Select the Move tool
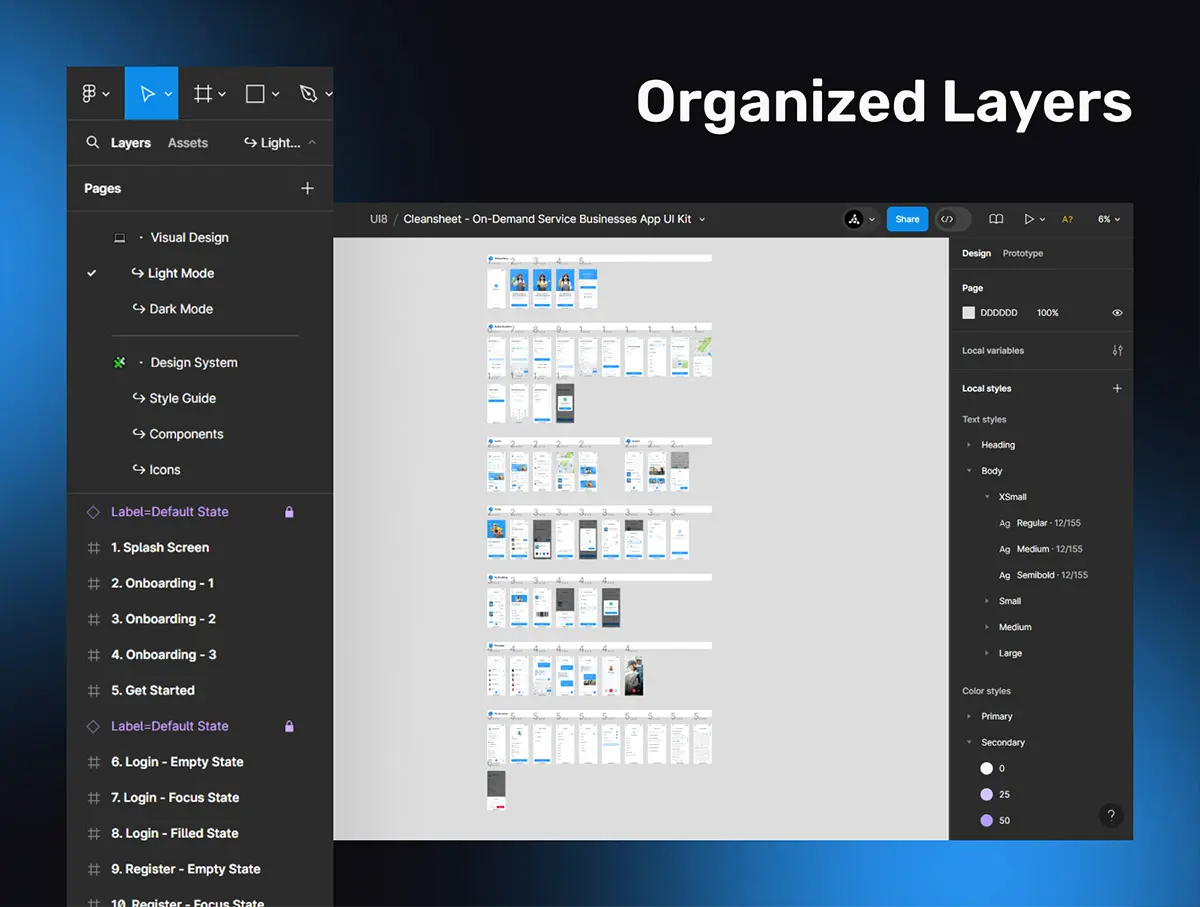The image size is (1200, 907). pos(148,94)
